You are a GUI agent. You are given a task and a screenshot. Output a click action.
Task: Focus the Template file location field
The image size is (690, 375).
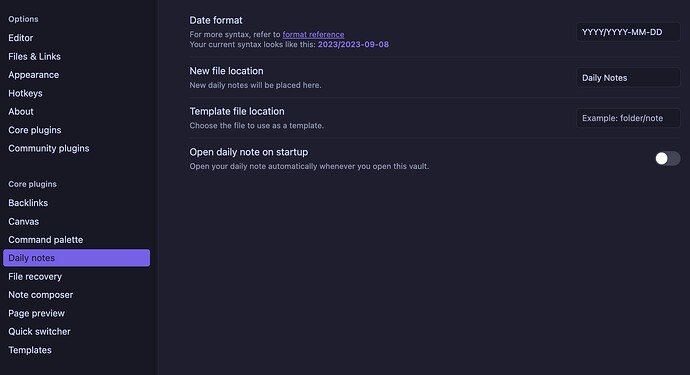tap(628, 118)
